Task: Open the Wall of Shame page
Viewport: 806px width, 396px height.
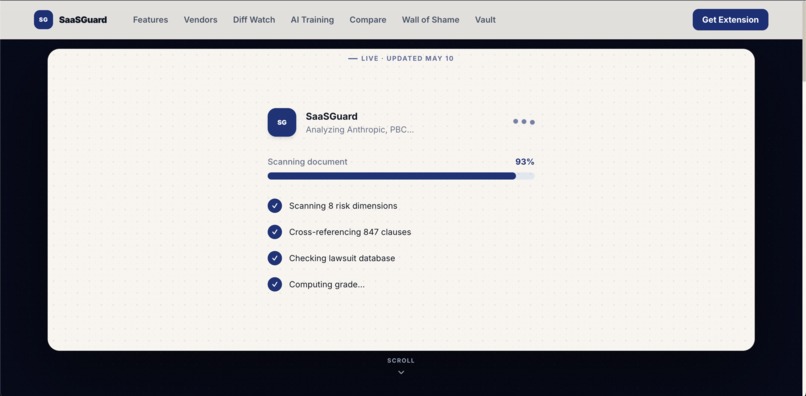Action: click(x=430, y=20)
